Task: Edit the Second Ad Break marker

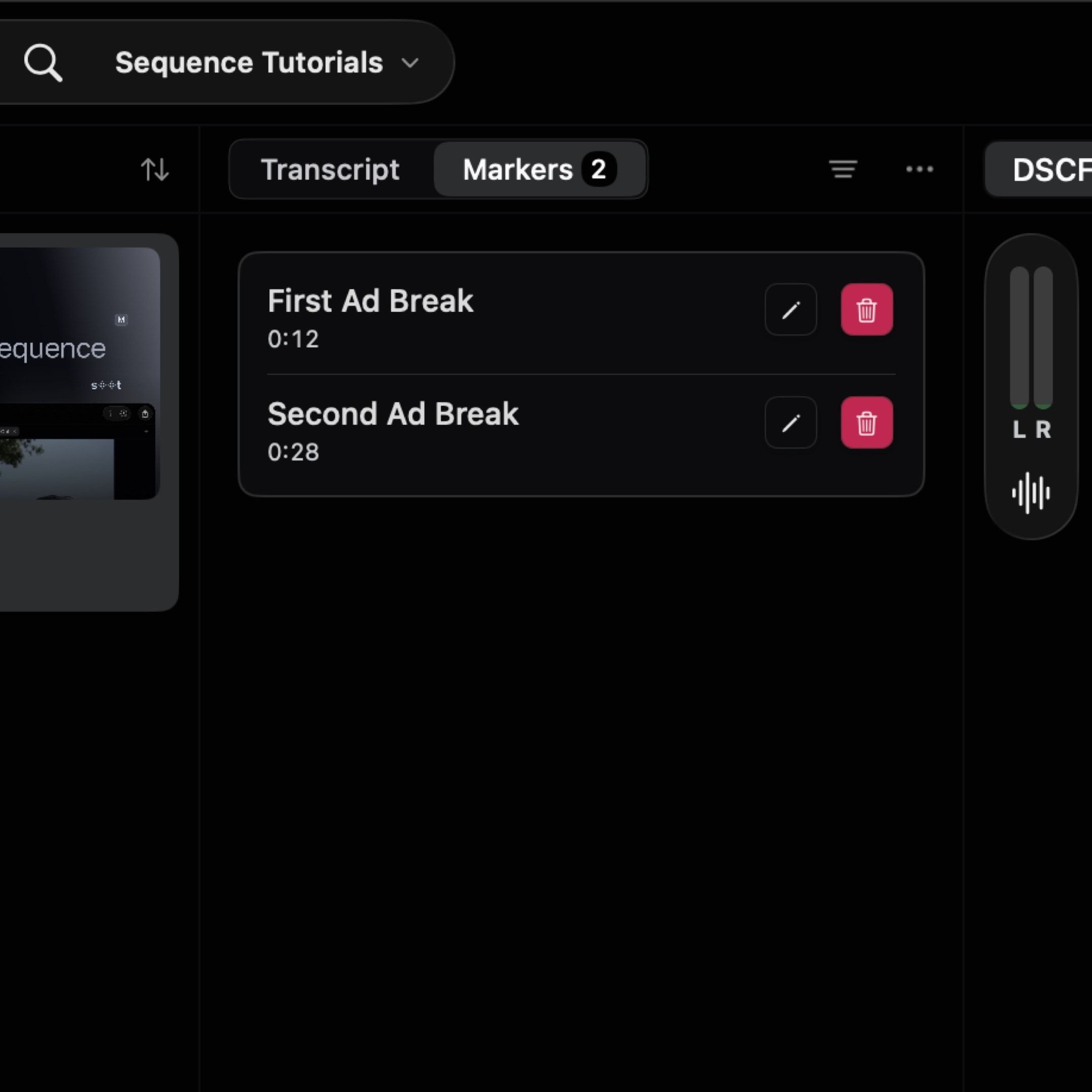Action: click(x=790, y=422)
